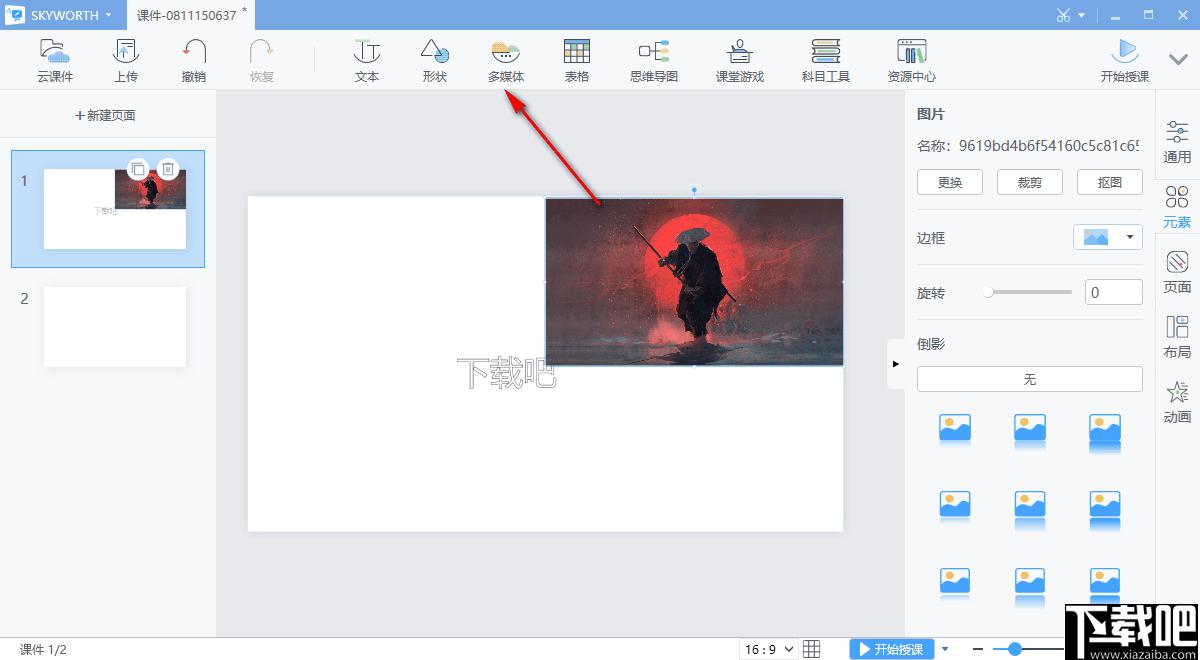Expand the toolbar chevron at top right

pyautogui.click(x=1177, y=59)
